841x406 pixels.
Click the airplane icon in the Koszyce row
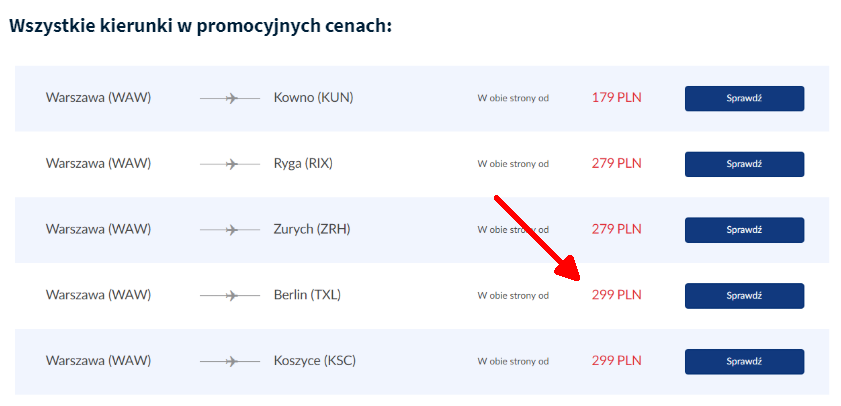click(229, 361)
